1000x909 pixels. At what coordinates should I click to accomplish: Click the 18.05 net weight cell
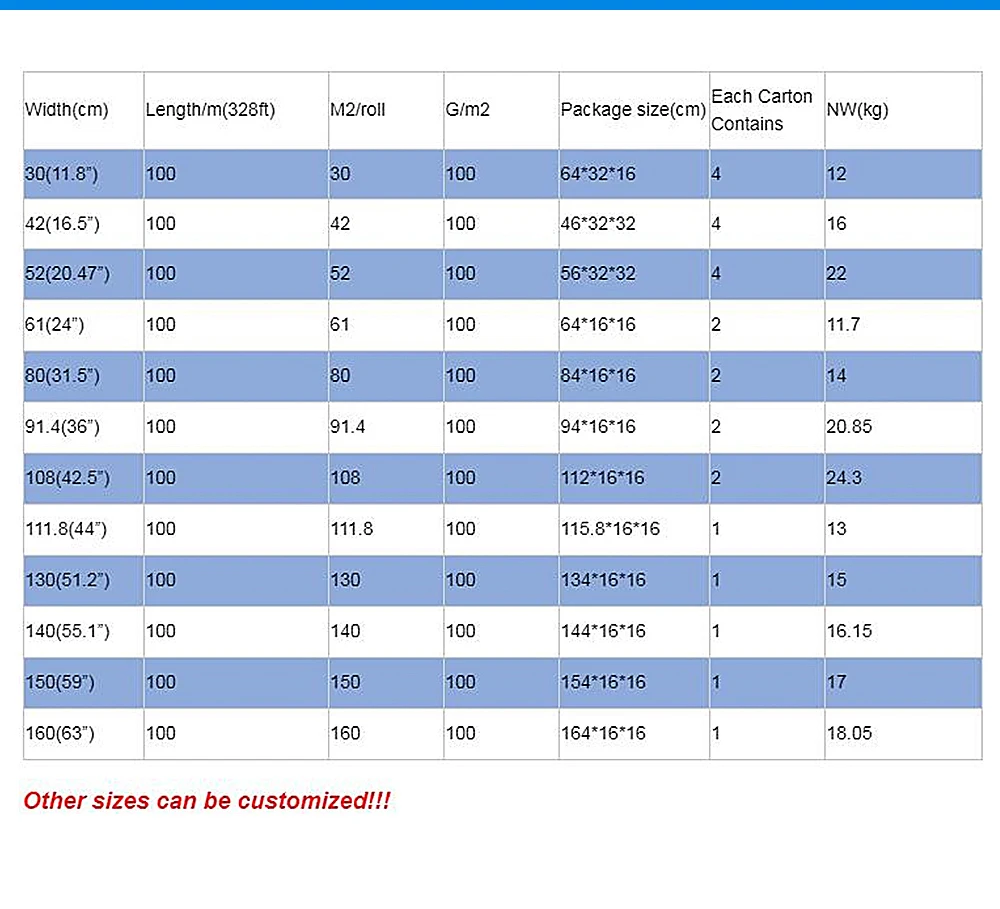(x=849, y=733)
